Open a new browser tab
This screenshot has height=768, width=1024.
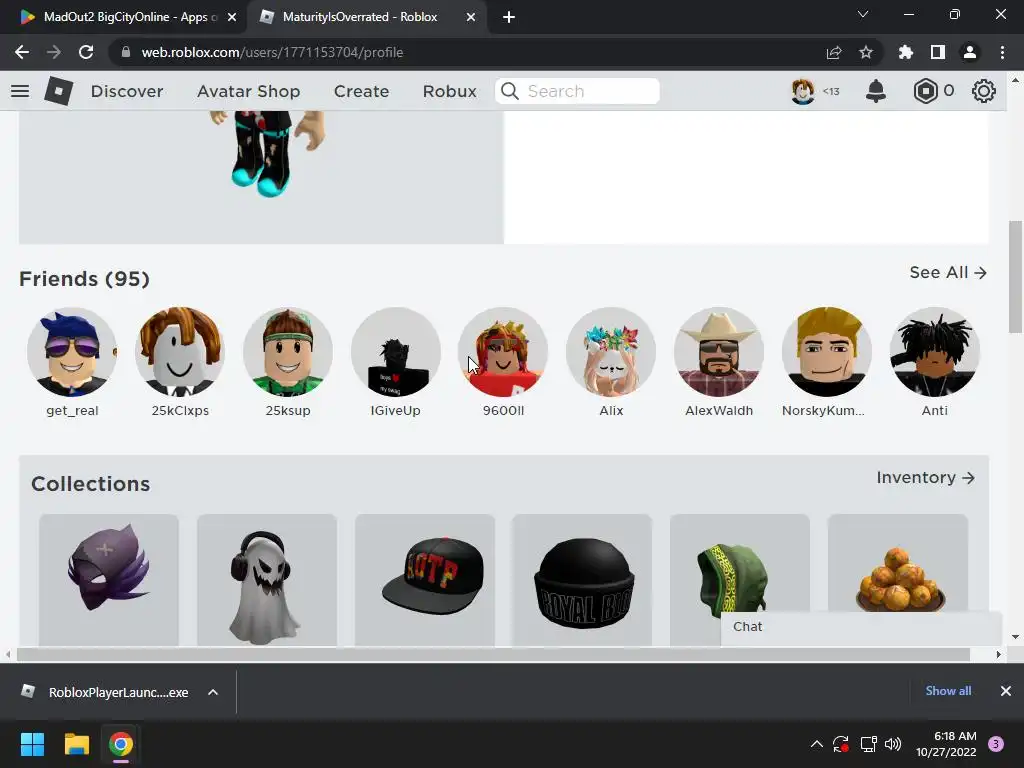(509, 17)
